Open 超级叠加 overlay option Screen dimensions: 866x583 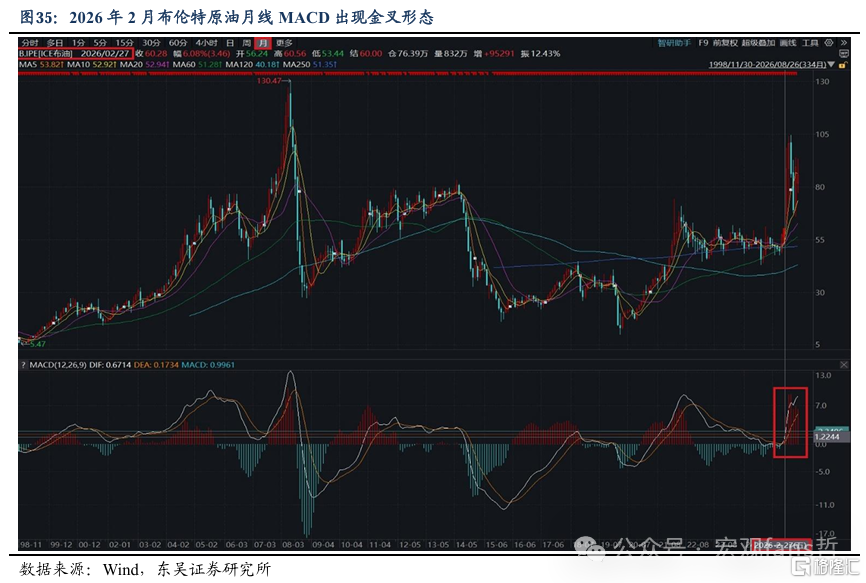(758, 43)
